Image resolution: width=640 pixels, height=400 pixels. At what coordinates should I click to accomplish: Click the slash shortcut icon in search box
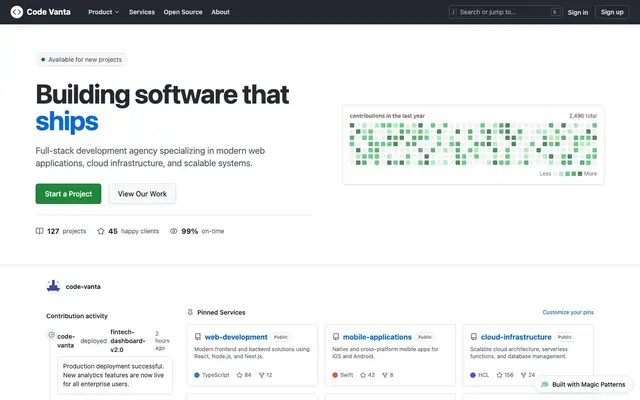point(453,12)
